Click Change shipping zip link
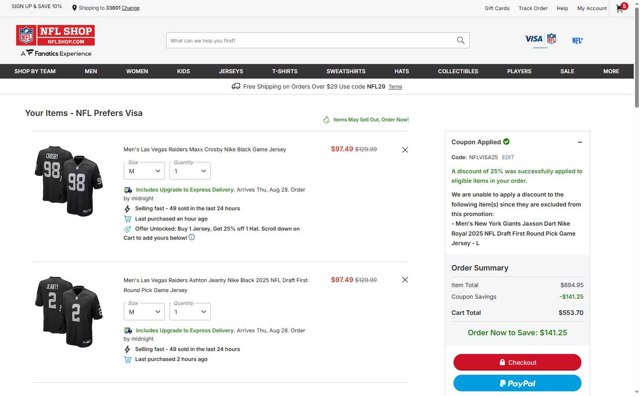 (x=131, y=8)
